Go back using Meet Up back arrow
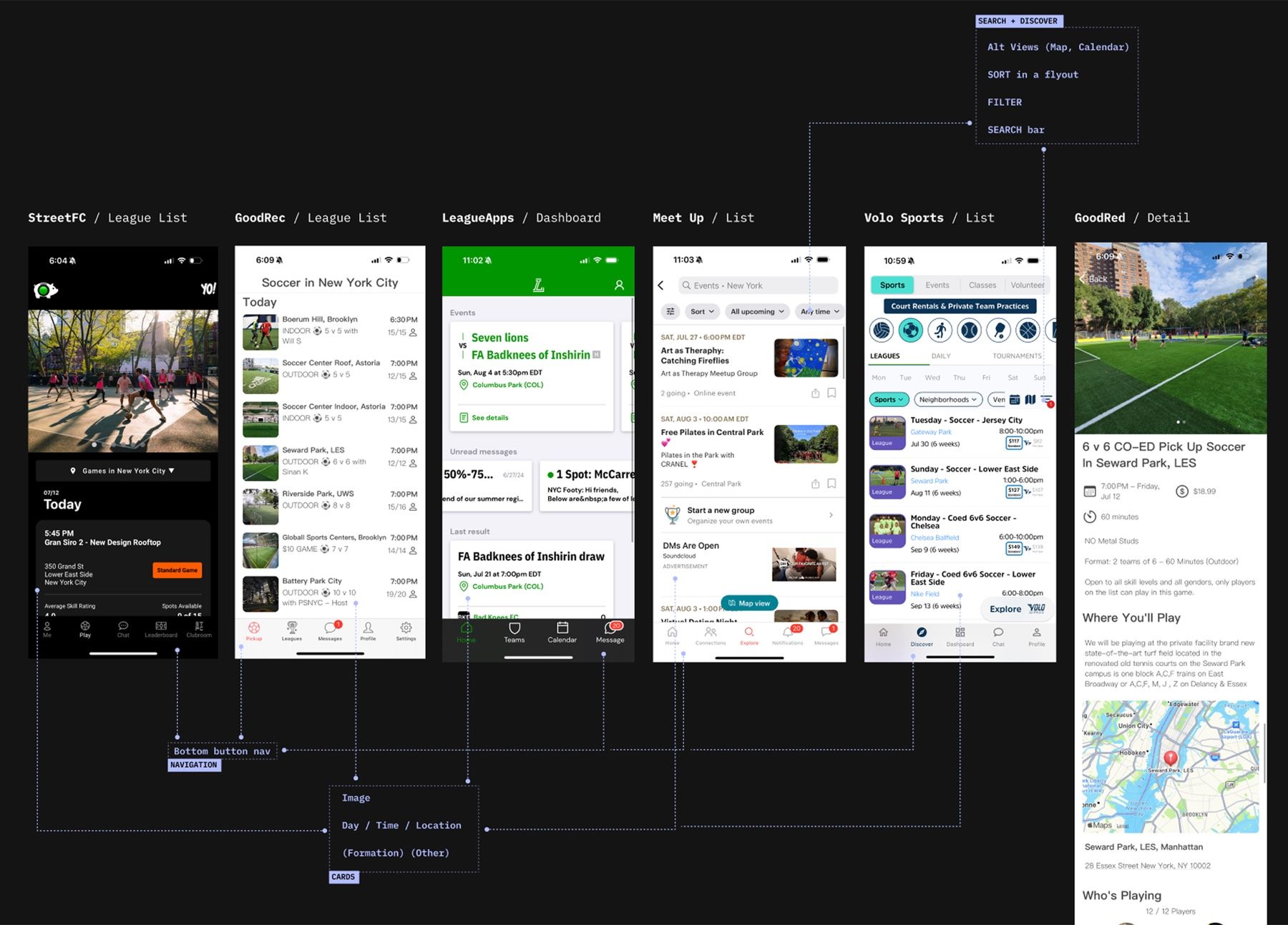This screenshot has width=1288, height=925. [660, 285]
